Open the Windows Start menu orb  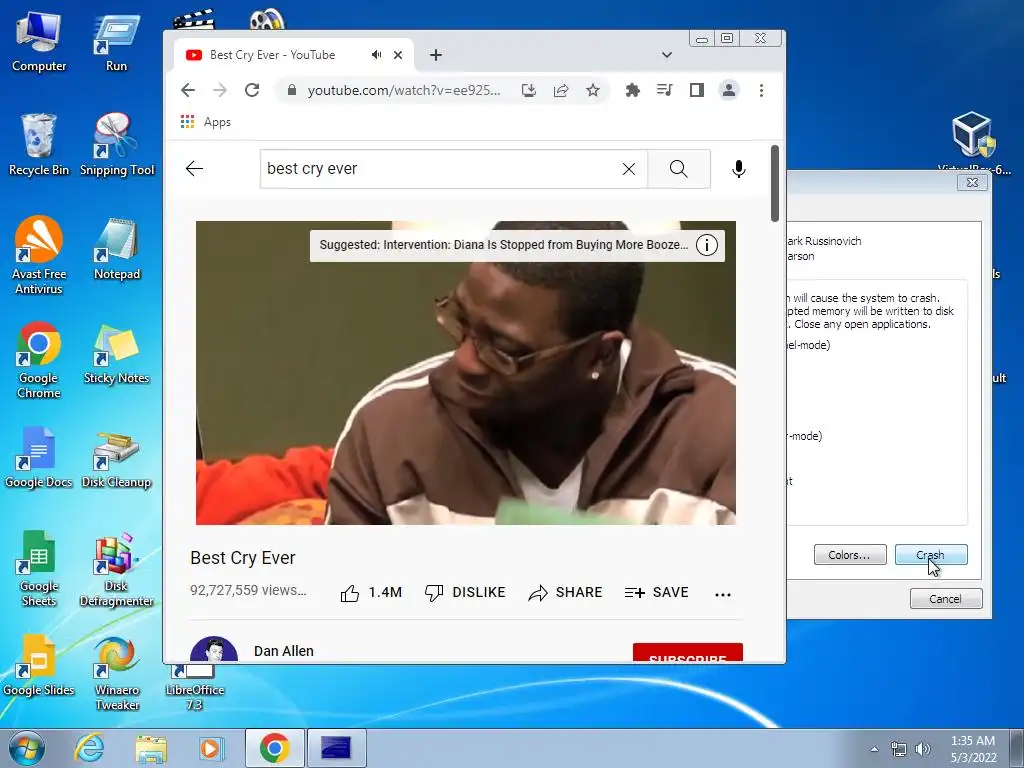pos(25,748)
